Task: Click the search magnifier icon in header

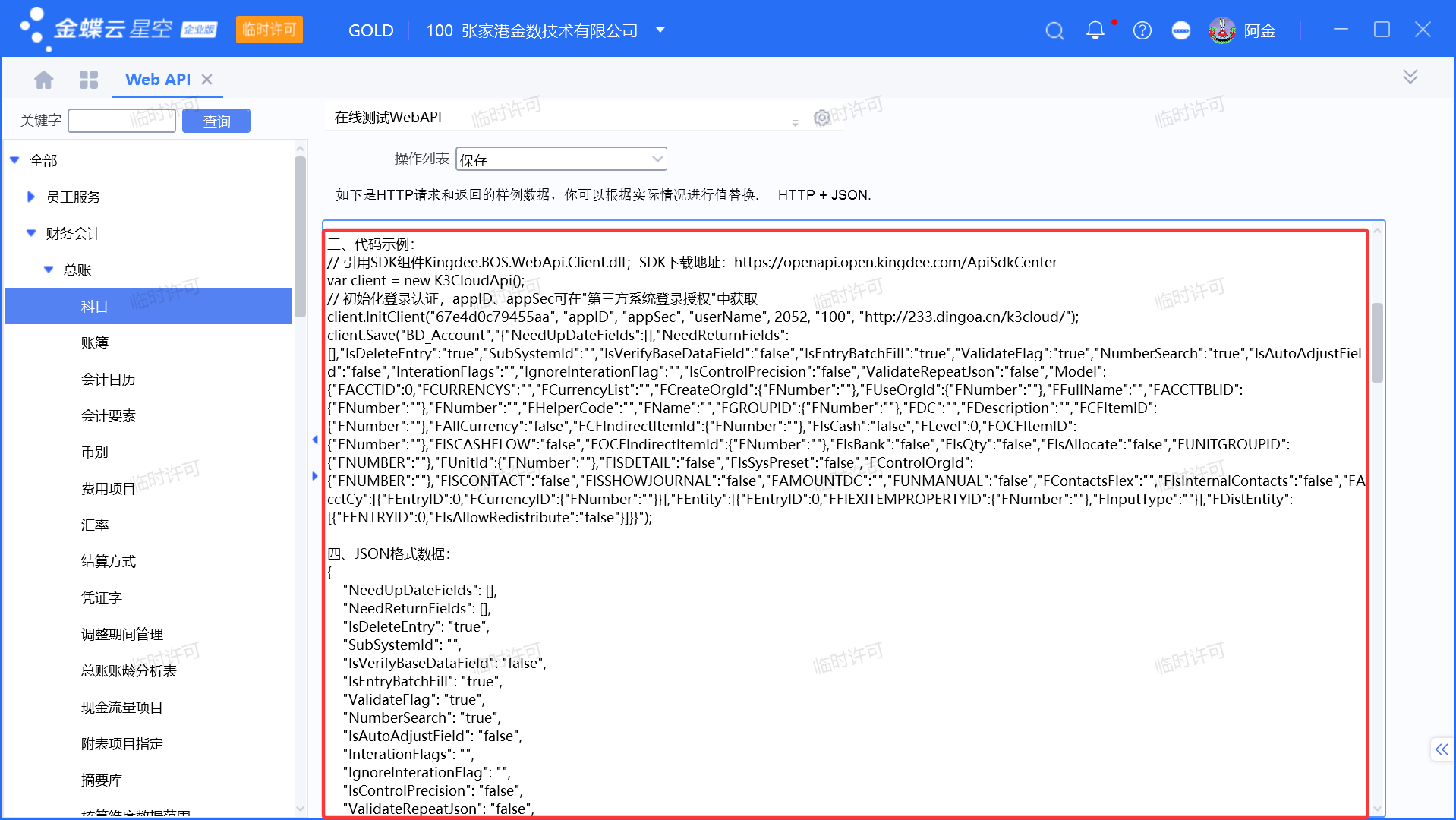Action: tap(1054, 30)
